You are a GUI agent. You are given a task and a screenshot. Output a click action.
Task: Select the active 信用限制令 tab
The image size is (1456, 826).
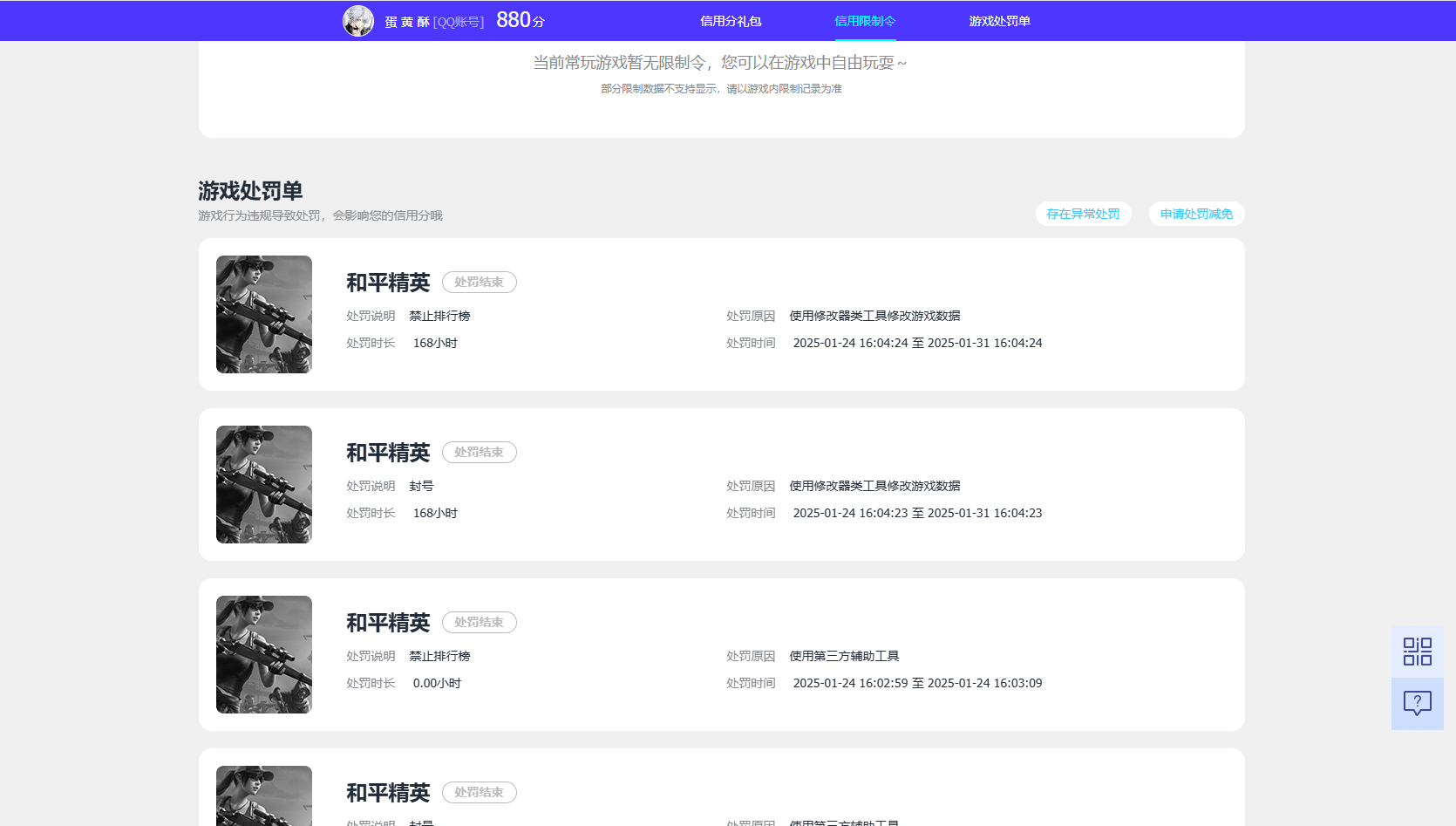864,20
